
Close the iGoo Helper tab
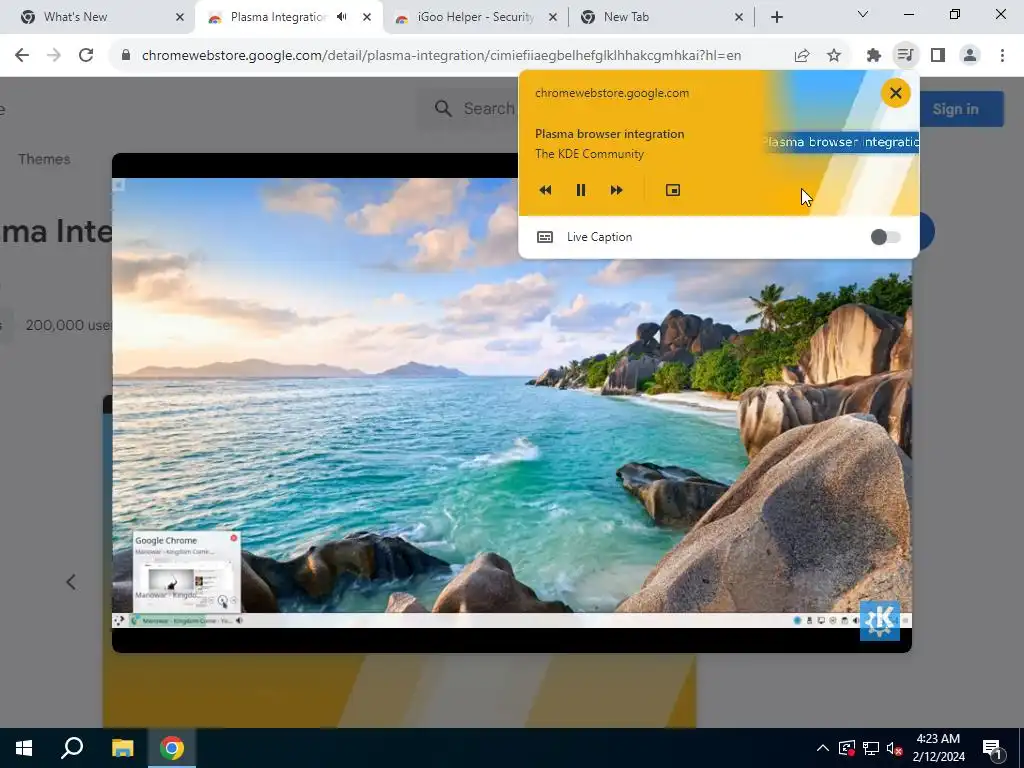point(552,17)
